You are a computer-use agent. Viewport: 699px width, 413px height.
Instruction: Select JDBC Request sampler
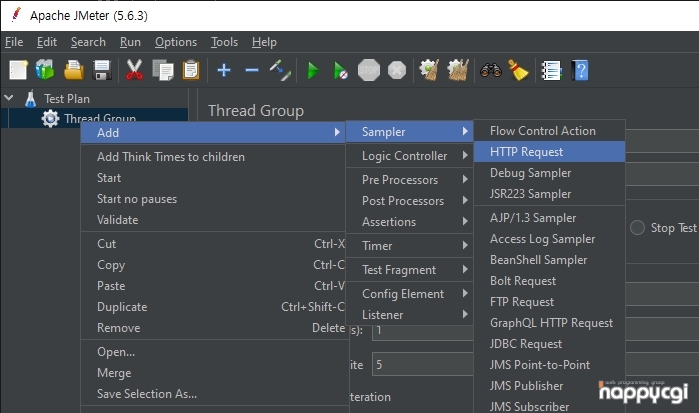[x=550, y=343]
